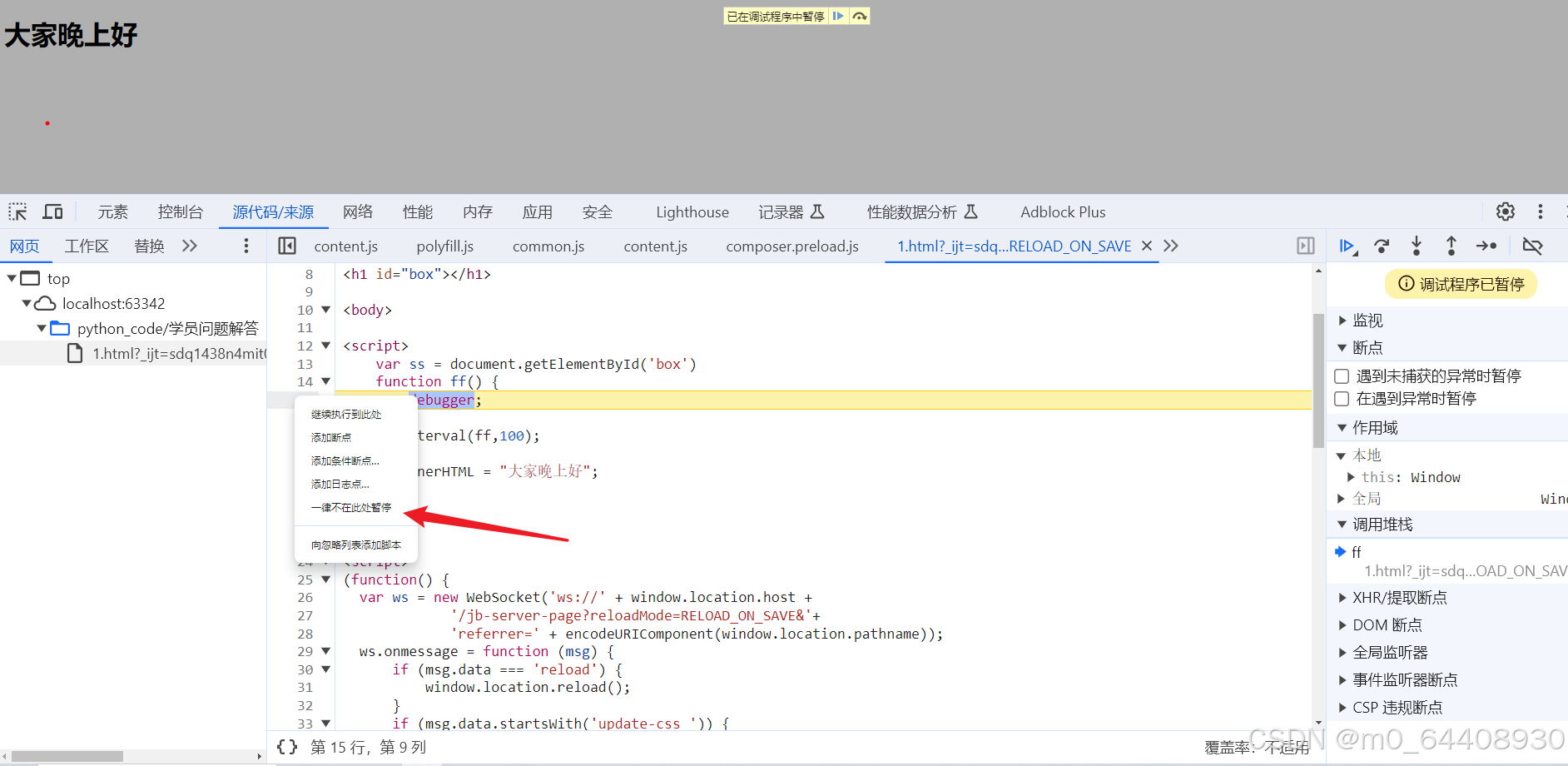Click the Step button in debugger
1568x766 pixels.
1486,246
